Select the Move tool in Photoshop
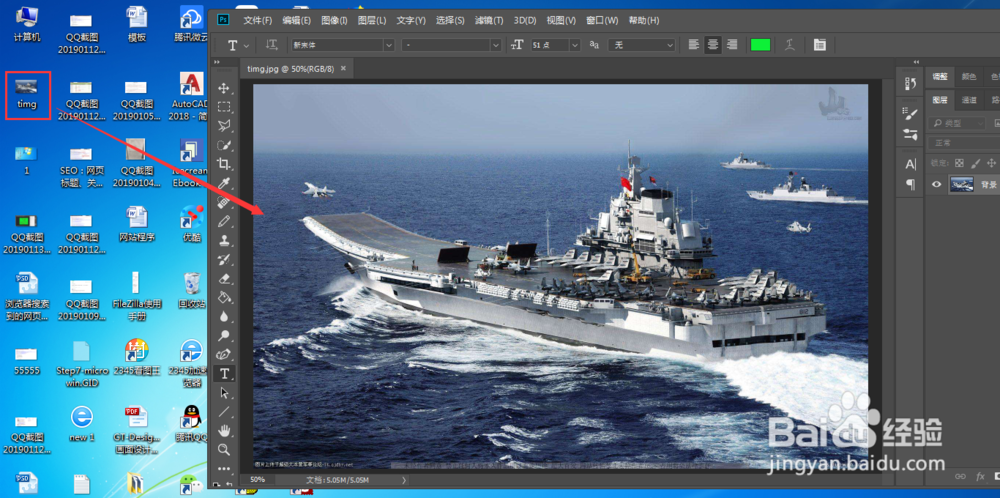 click(x=224, y=87)
